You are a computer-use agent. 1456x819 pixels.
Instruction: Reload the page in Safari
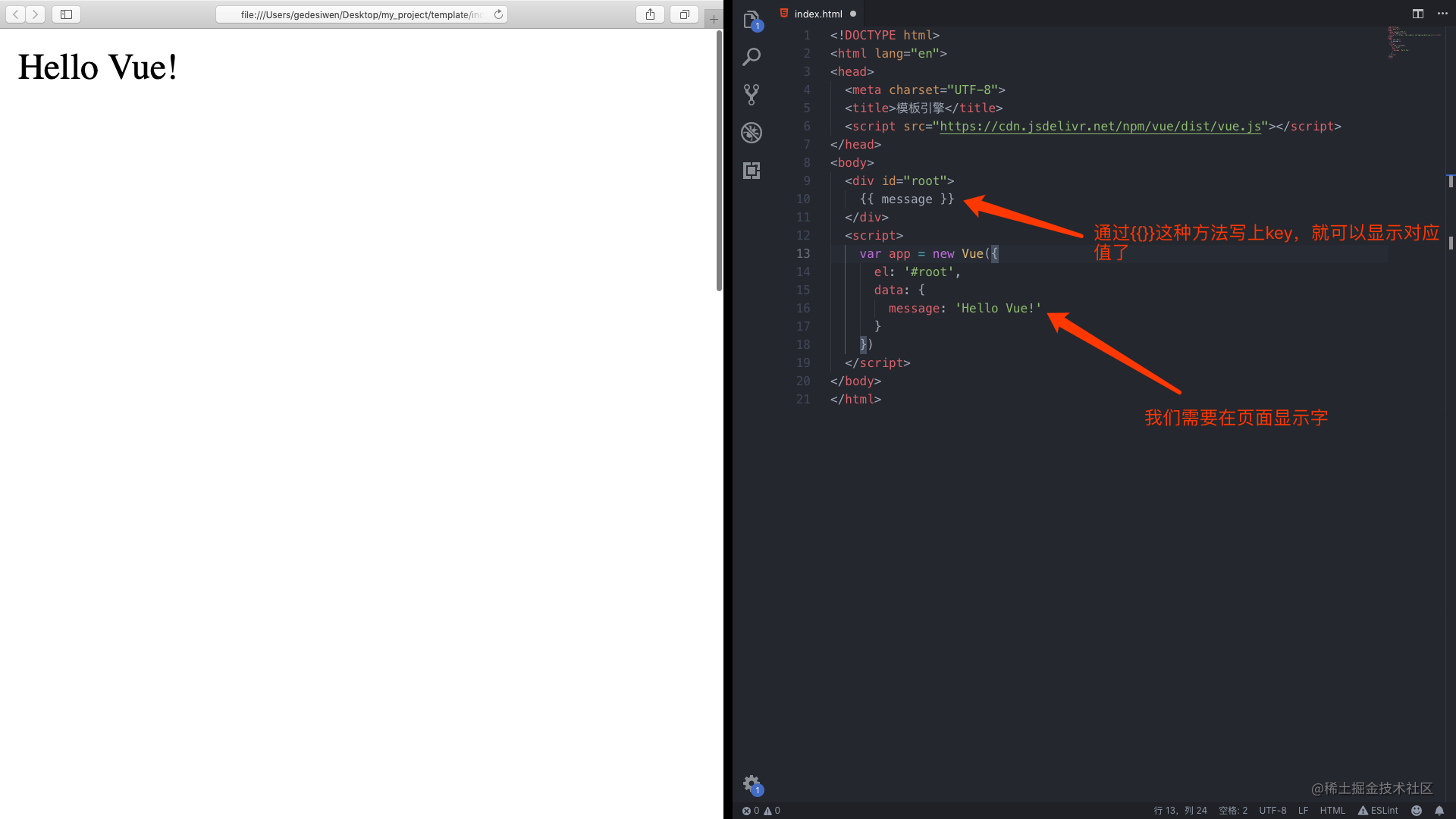pyautogui.click(x=497, y=14)
